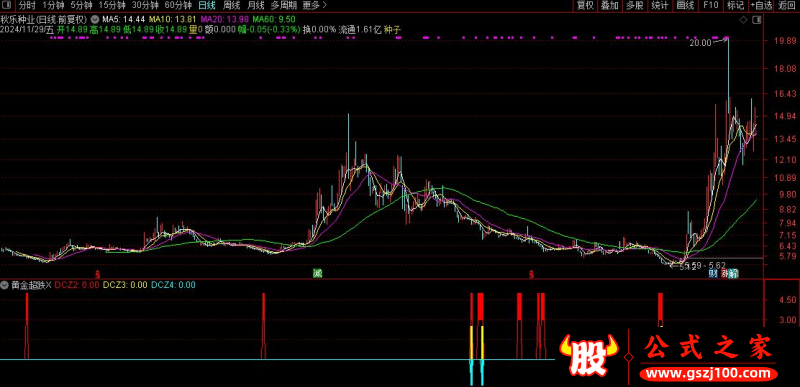Switch to the 分时 intraday tab
This screenshot has width=800, height=387.
28,6
